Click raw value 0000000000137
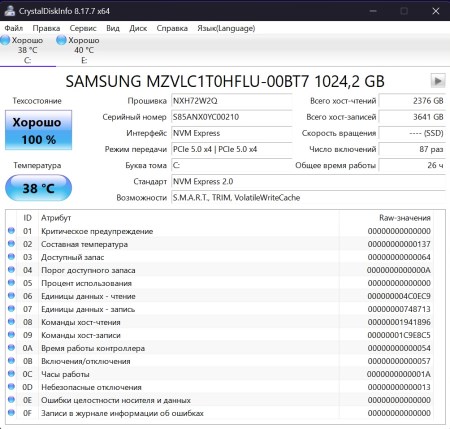450x429 pixels. pos(399,244)
